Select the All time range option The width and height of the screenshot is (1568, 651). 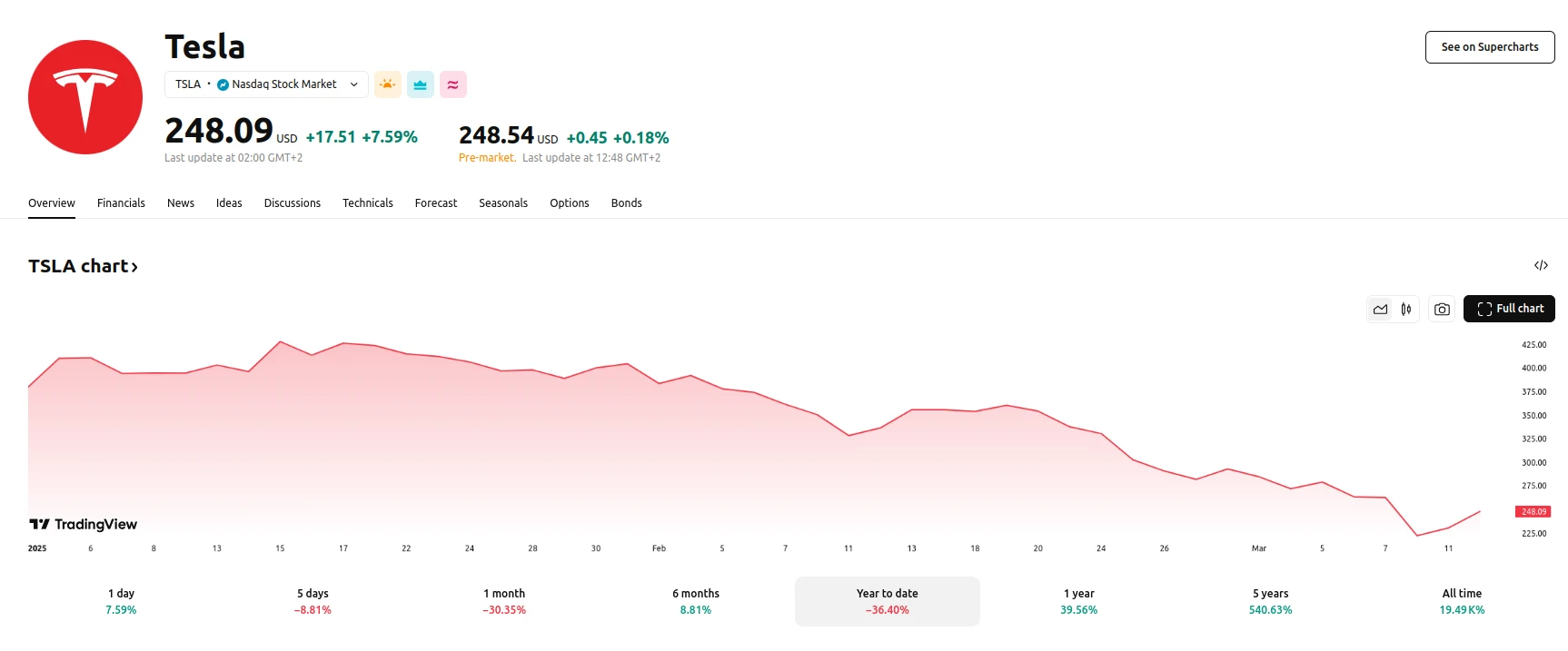coord(1462,601)
